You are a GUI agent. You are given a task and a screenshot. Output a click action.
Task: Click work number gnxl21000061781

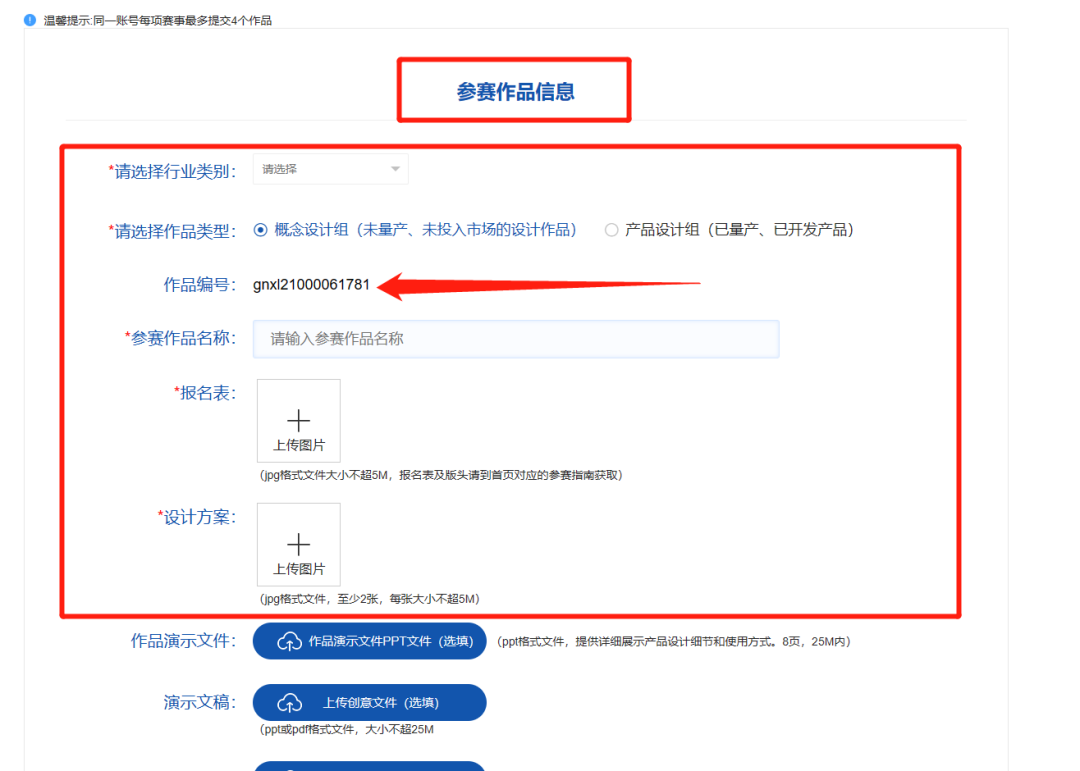311,285
